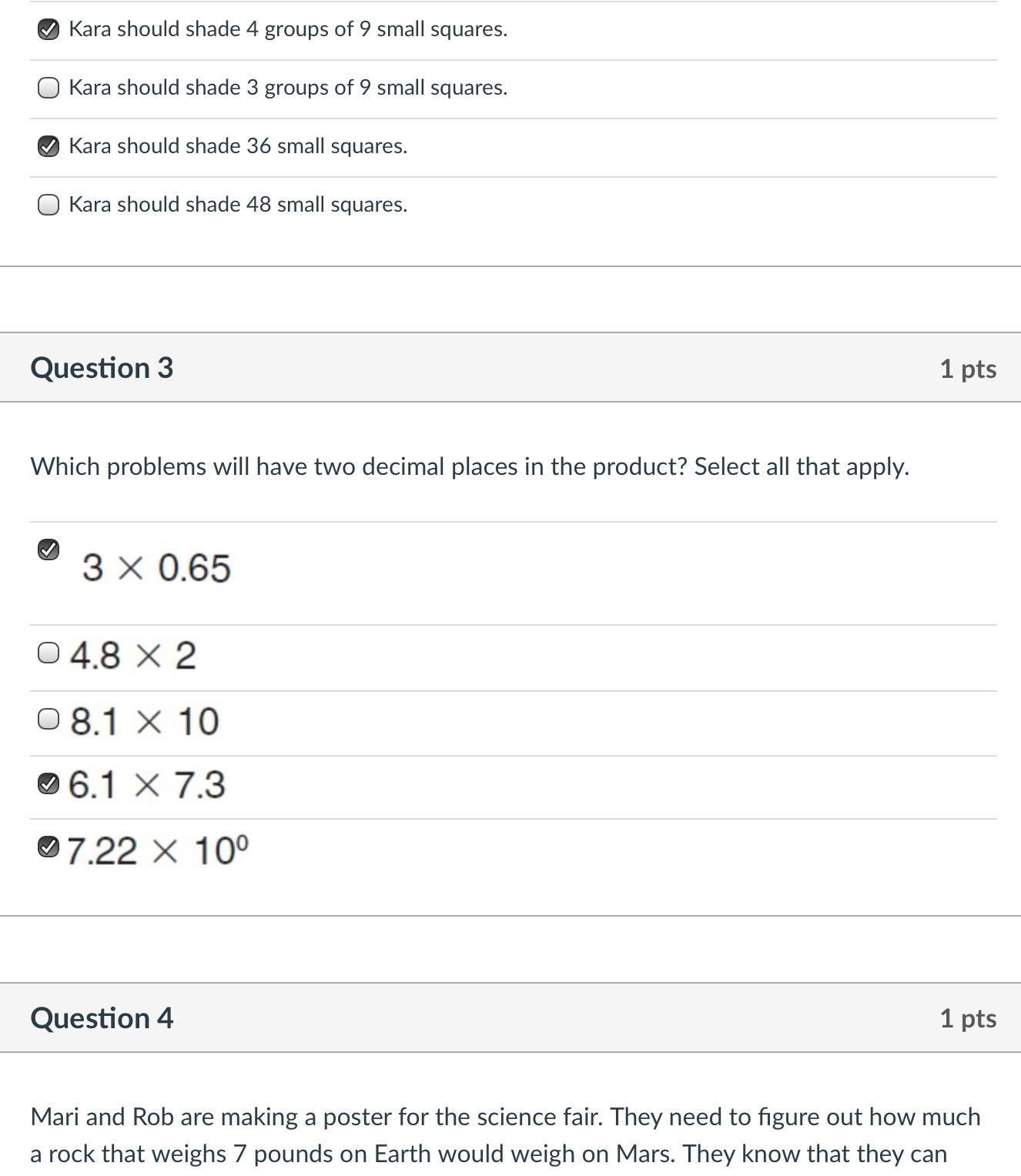Click the 4.8 × 2 expression text
The width and height of the screenshot is (1021, 1176).
pyautogui.click(x=132, y=656)
